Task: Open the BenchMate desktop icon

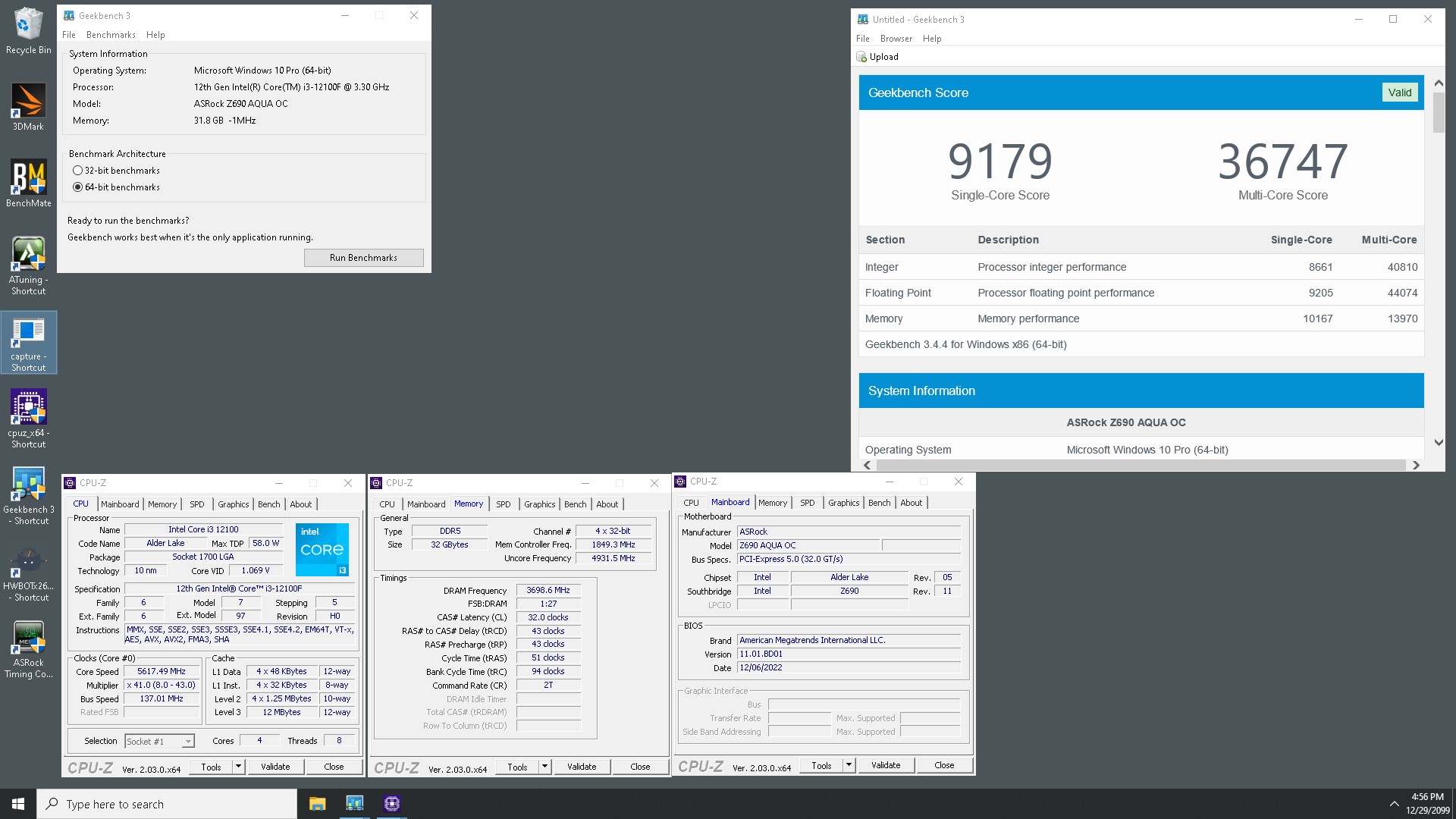Action: click(x=28, y=184)
